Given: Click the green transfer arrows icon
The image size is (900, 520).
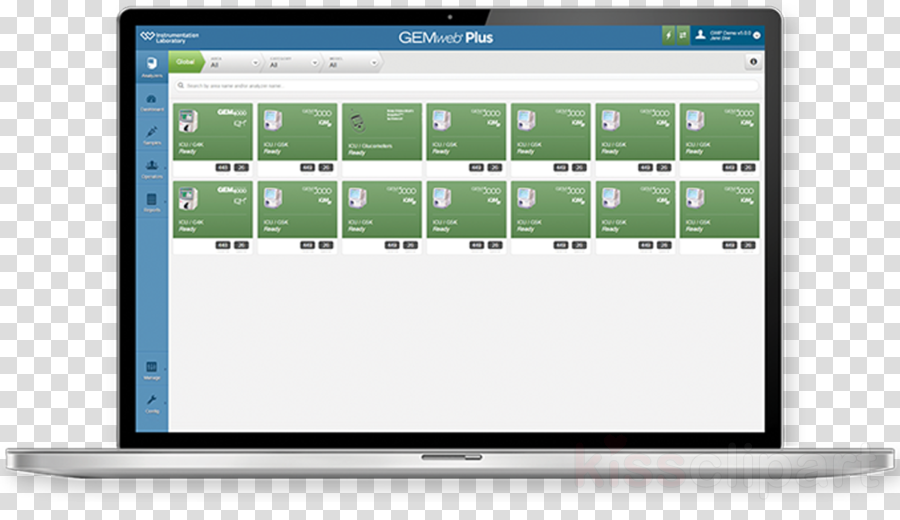Looking at the screenshot, I should point(682,36).
